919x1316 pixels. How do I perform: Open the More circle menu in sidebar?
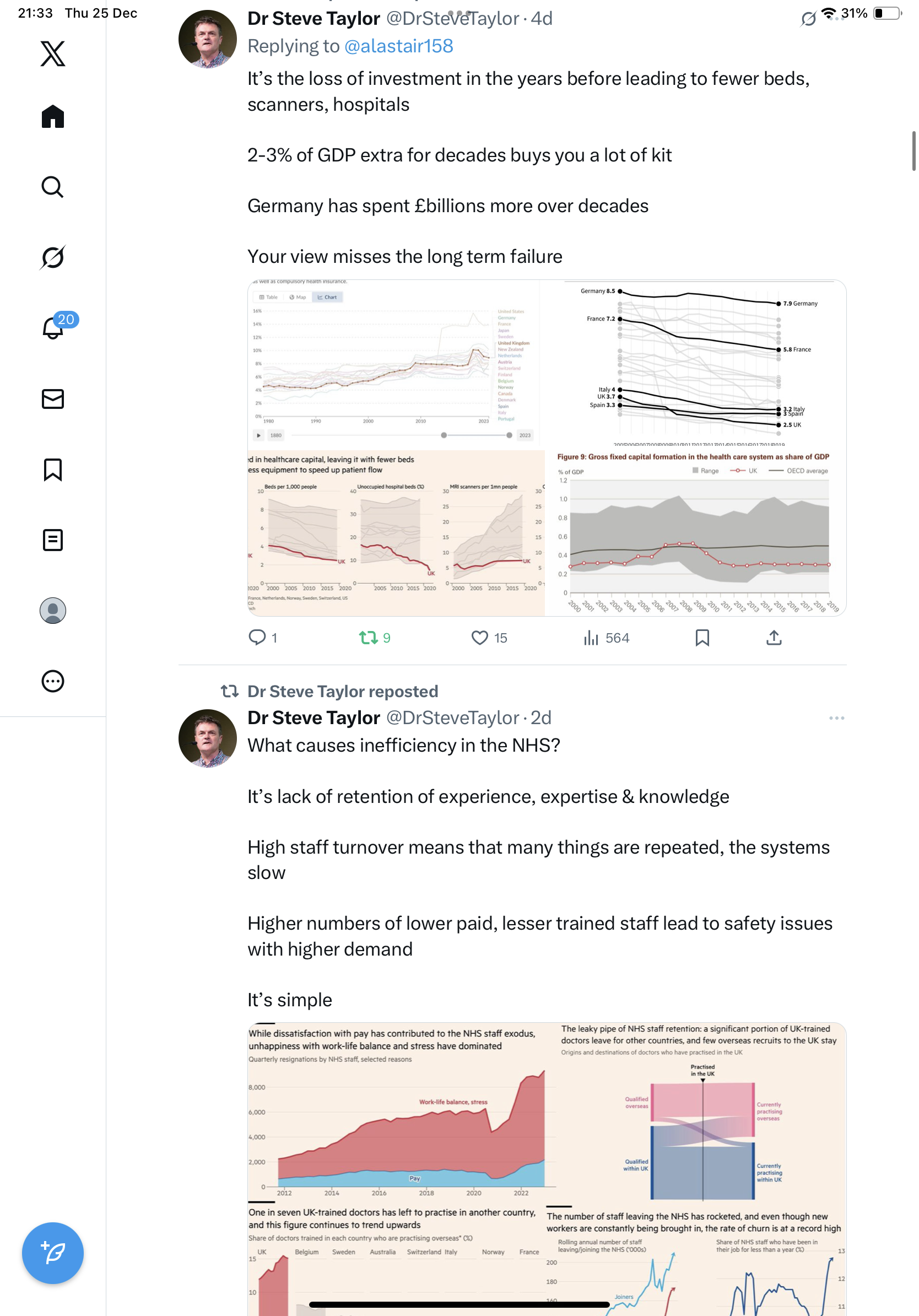(53, 681)
